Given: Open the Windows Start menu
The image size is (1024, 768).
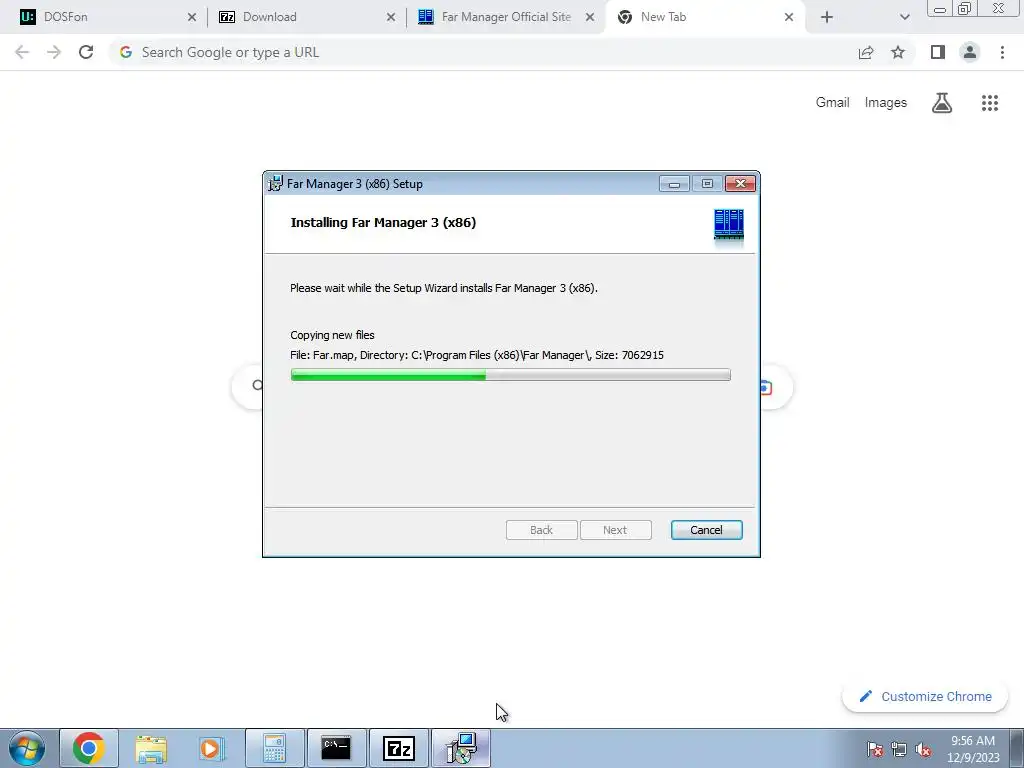Looking at the screenshot, I should [26, 748].
